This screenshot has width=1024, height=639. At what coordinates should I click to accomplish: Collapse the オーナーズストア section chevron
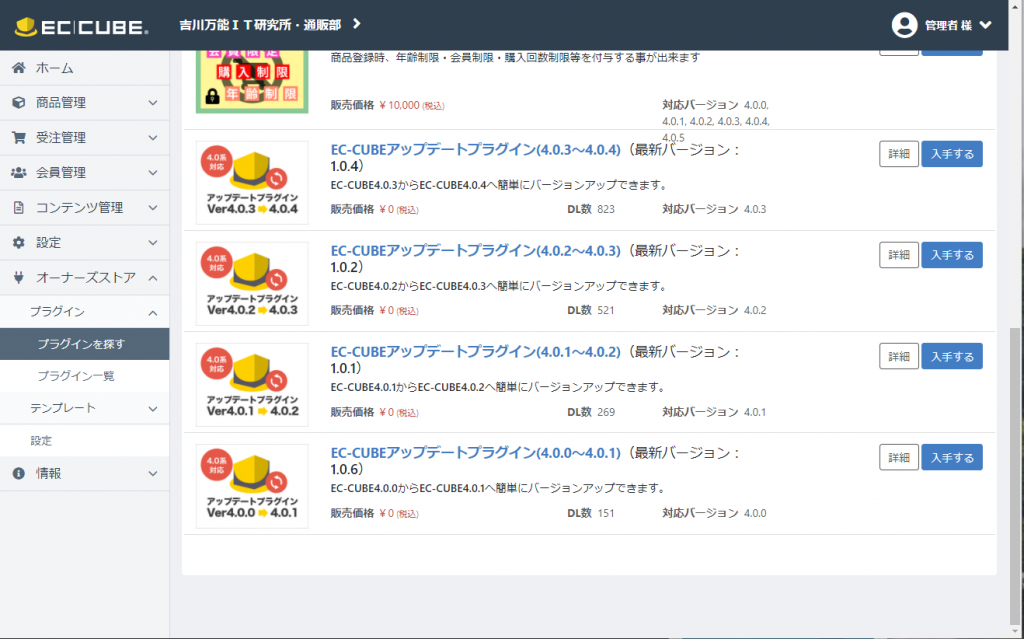(x=153, y=278)
